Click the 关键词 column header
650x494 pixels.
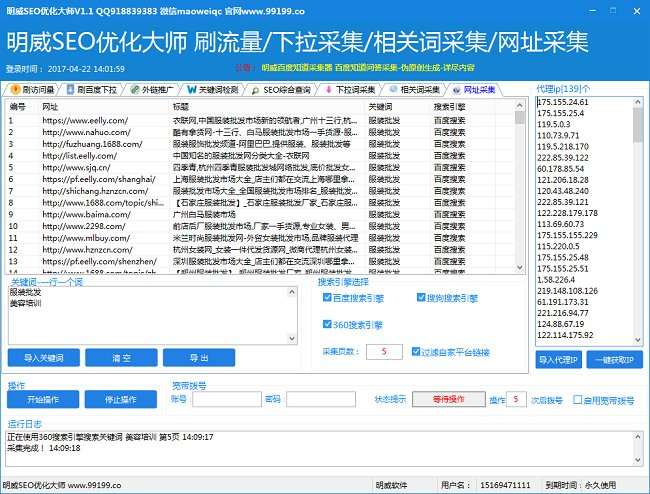(399, 107)
